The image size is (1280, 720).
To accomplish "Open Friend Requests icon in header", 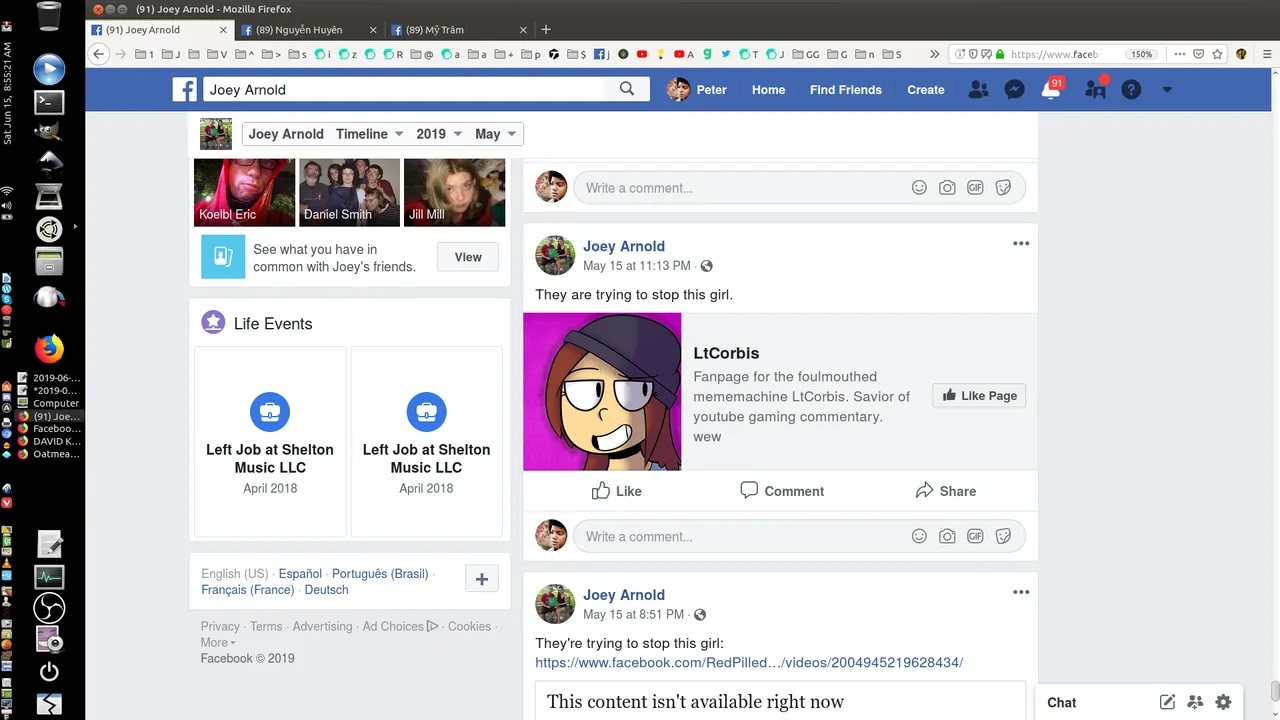I will click(978, 90).
